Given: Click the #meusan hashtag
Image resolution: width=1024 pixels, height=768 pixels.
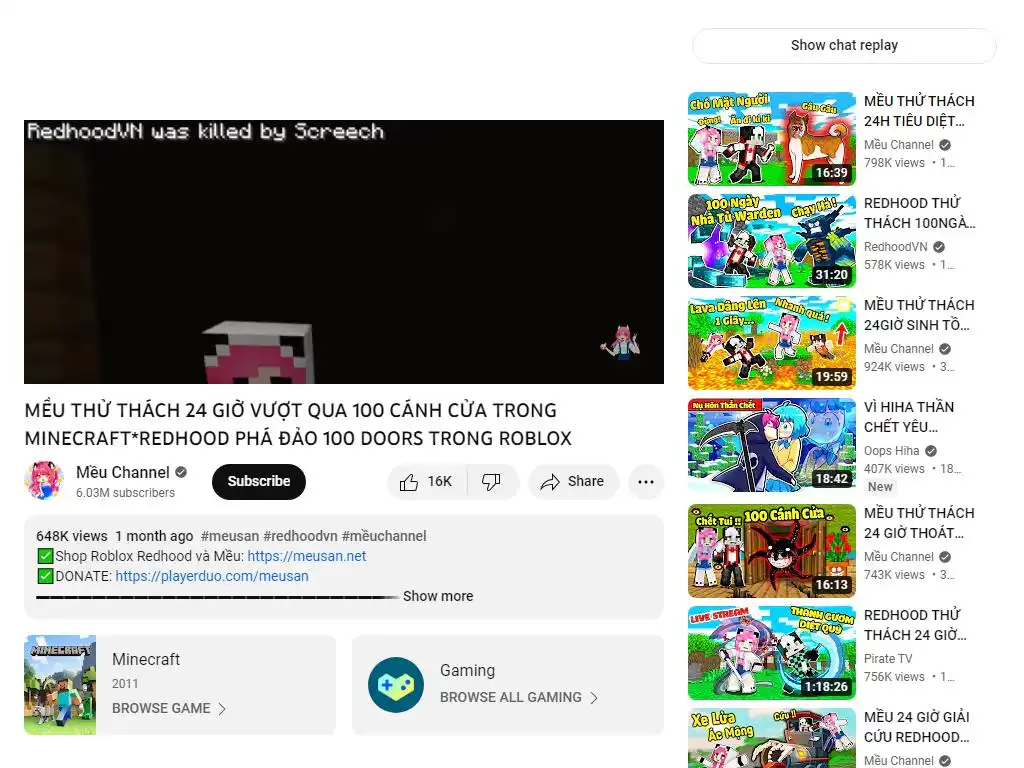Looking at the screenshot, I should pyautogui.click(x=230, y=536).
